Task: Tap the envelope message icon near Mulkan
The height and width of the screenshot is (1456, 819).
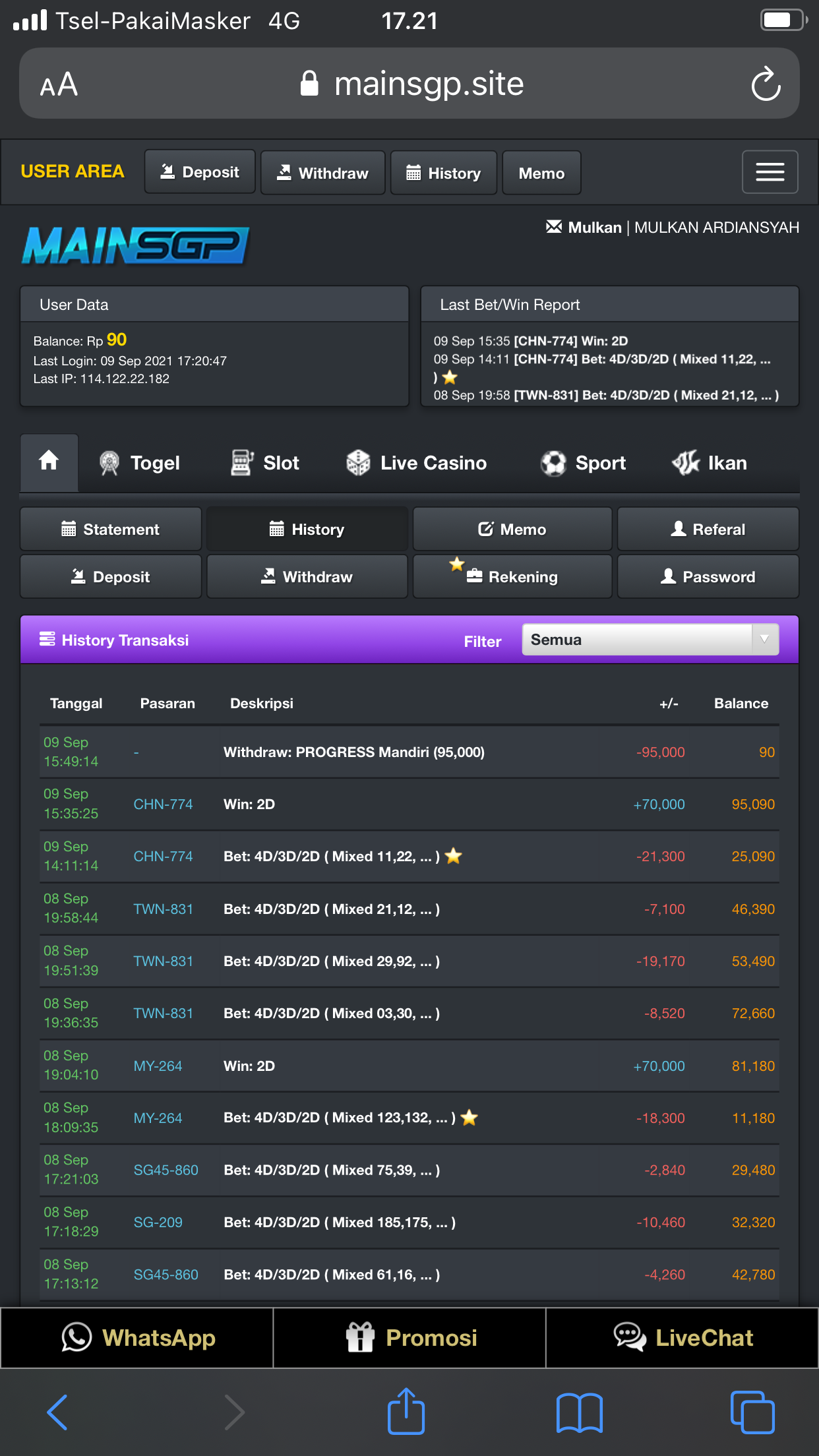Action: [553, 227]
